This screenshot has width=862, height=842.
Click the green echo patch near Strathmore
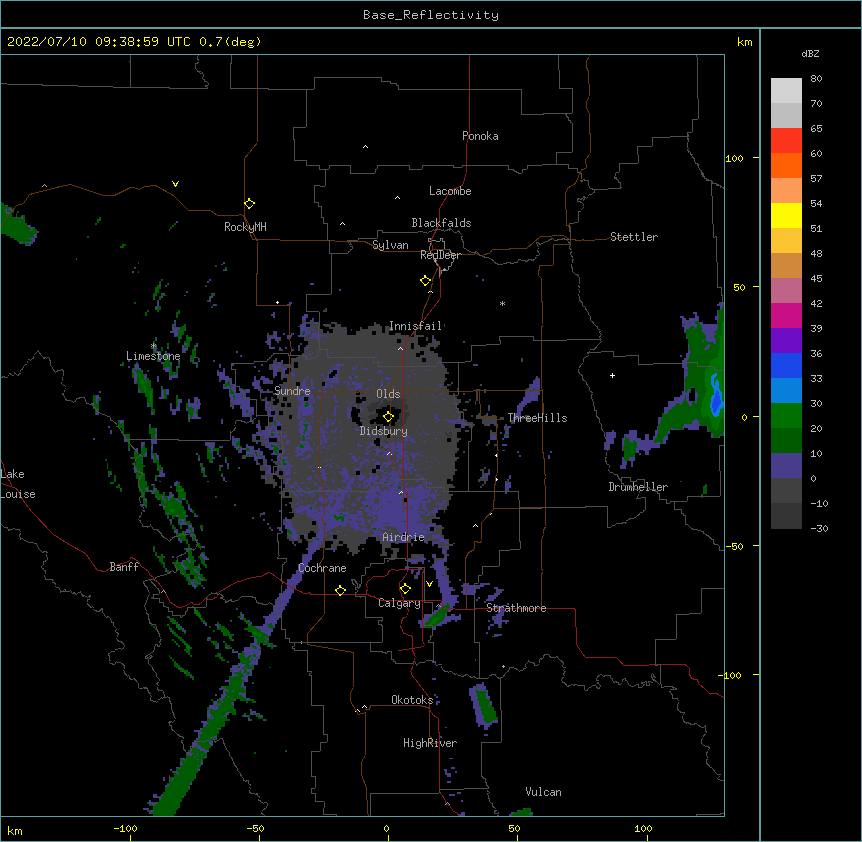pyautogui.click(x=437, y=617)
